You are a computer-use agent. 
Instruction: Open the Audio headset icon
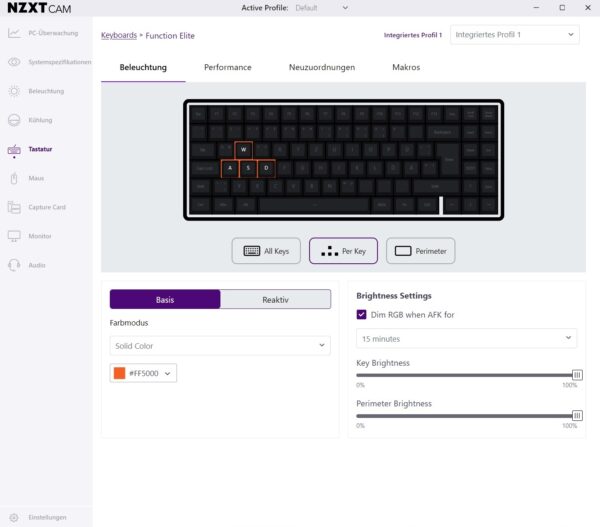point(14,265)
